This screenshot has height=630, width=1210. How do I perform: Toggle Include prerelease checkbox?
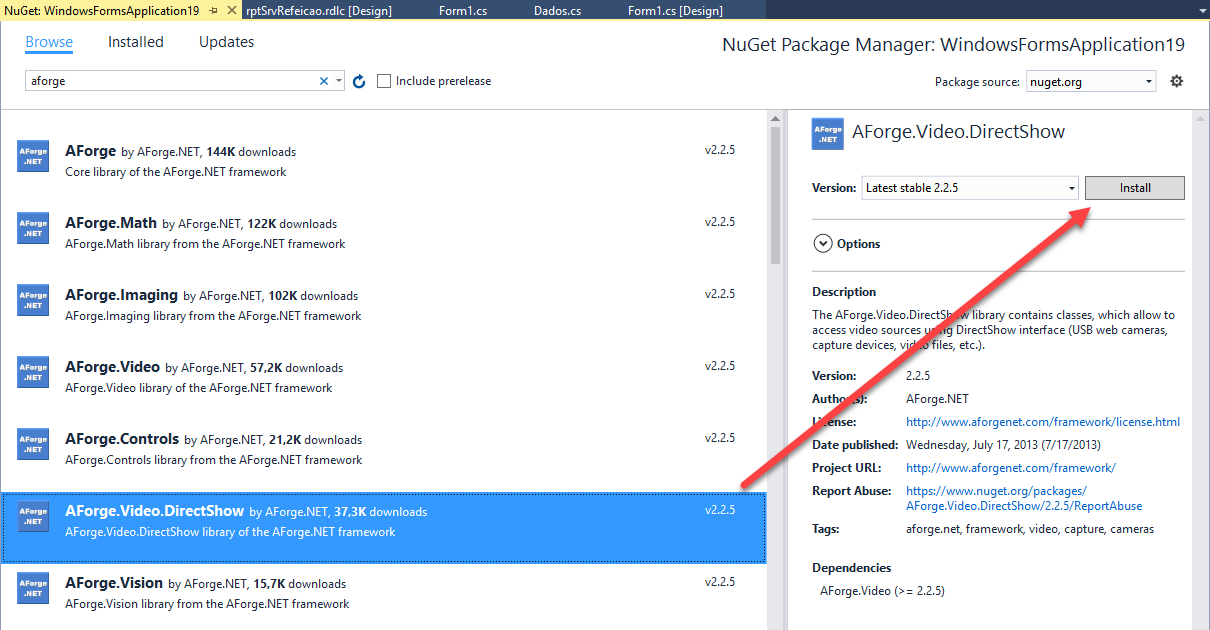click(x=383, y=81)
